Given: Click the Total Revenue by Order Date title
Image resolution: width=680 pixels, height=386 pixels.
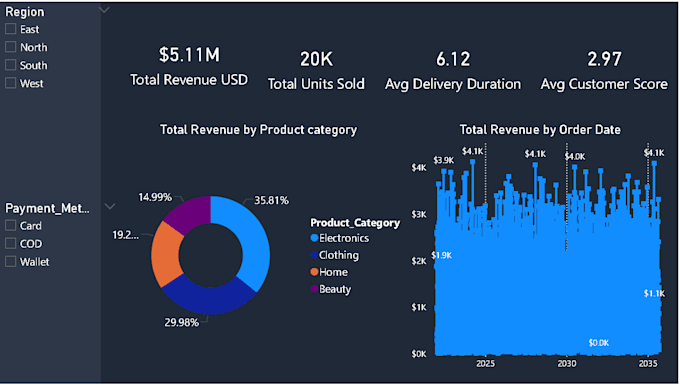Looking at the screenshot, I should (540, 130).
